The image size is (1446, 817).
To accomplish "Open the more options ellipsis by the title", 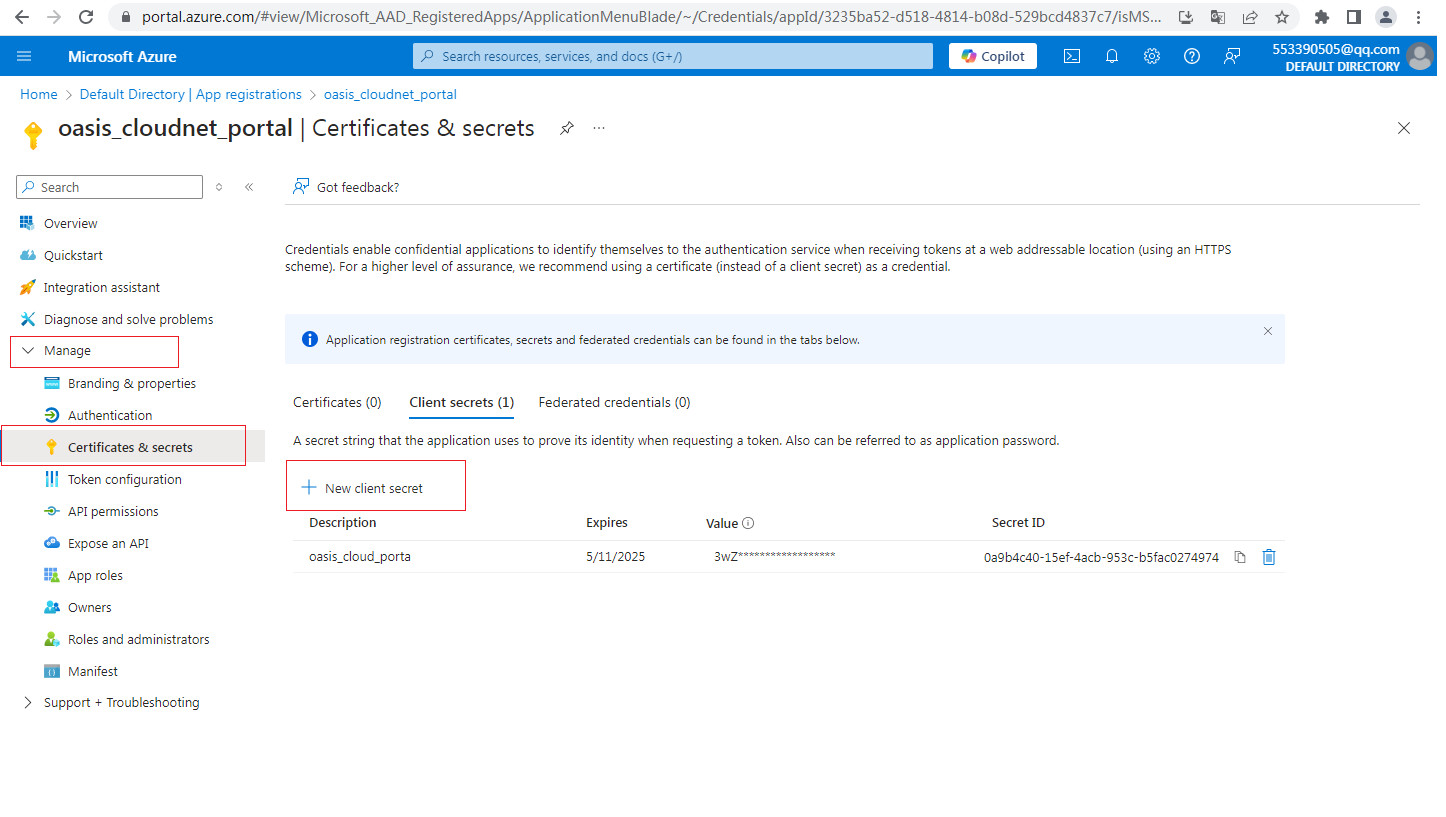I will pyautogui.click(x=599, y=128).
